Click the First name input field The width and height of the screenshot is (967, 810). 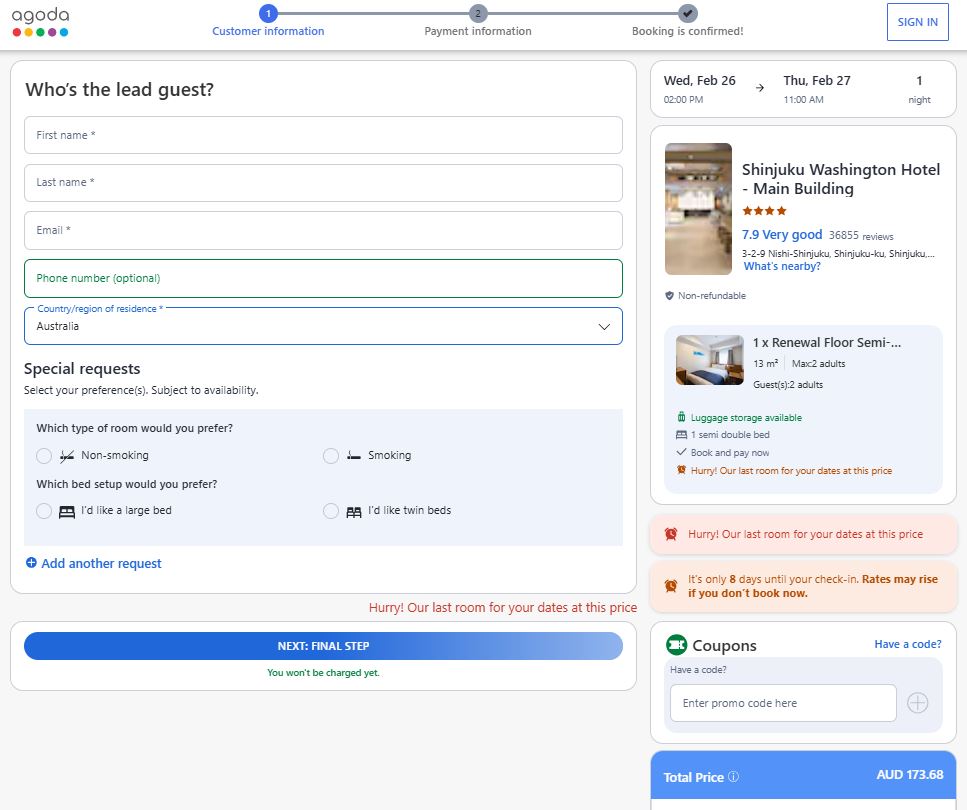pyautogui.click(x=323, y=135)
